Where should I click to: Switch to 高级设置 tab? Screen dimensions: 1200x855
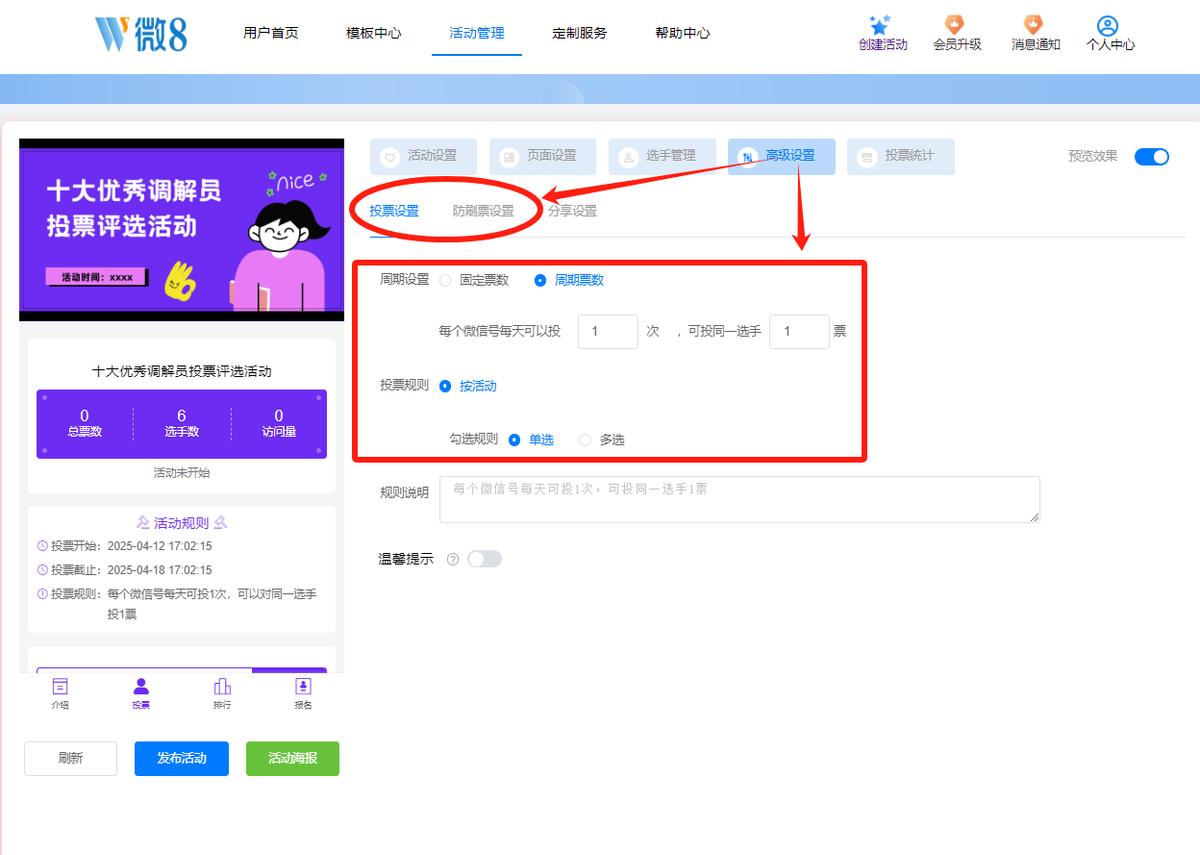point(781,156)
